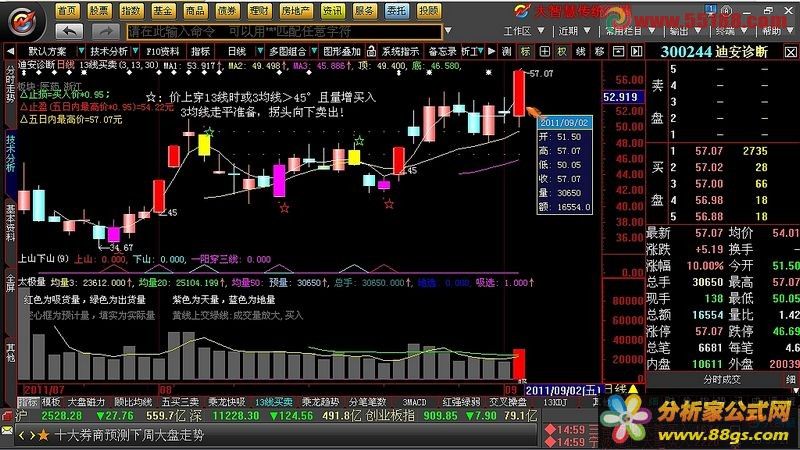Open the 基金 funds menu tab
The width and height of the screenshot is (800, 450).
(163, 10)
